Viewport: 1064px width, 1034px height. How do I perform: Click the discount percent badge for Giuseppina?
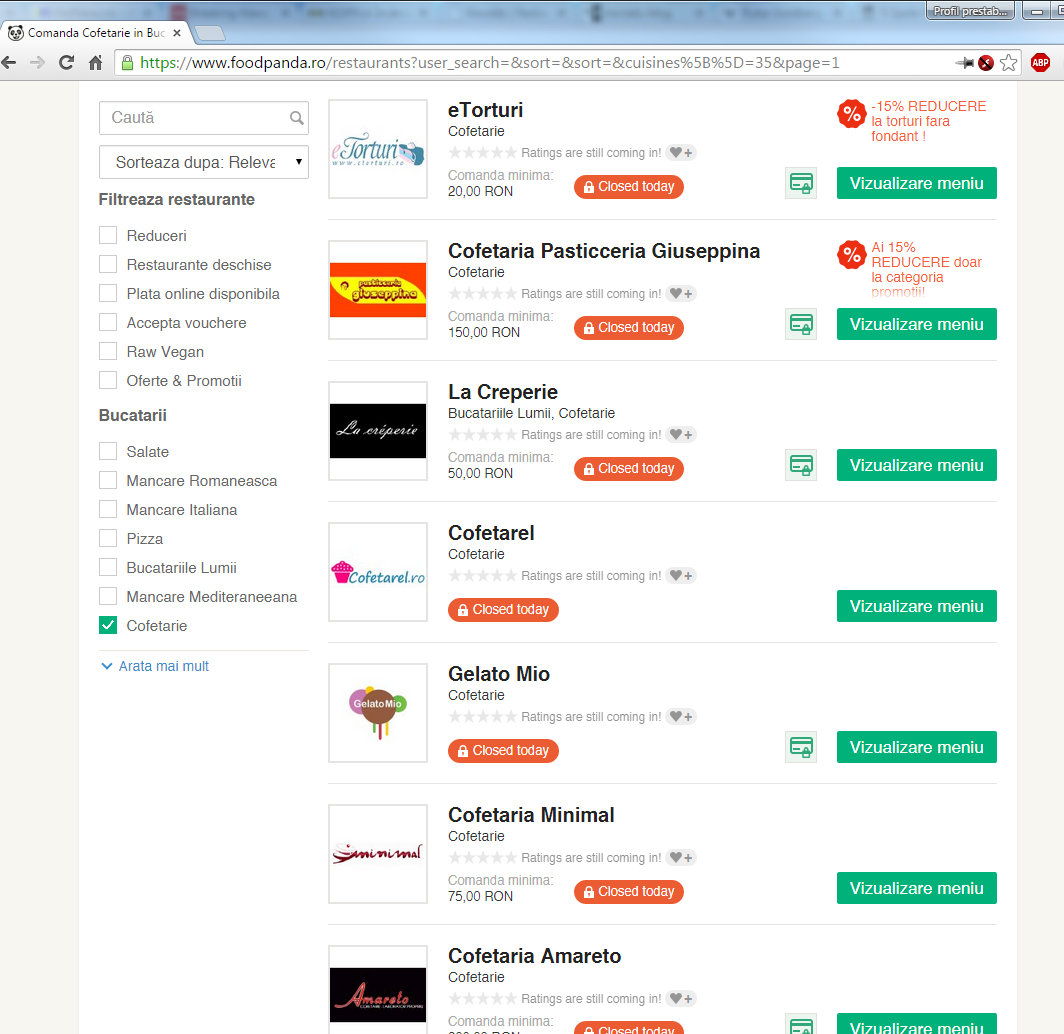[852, 255]
